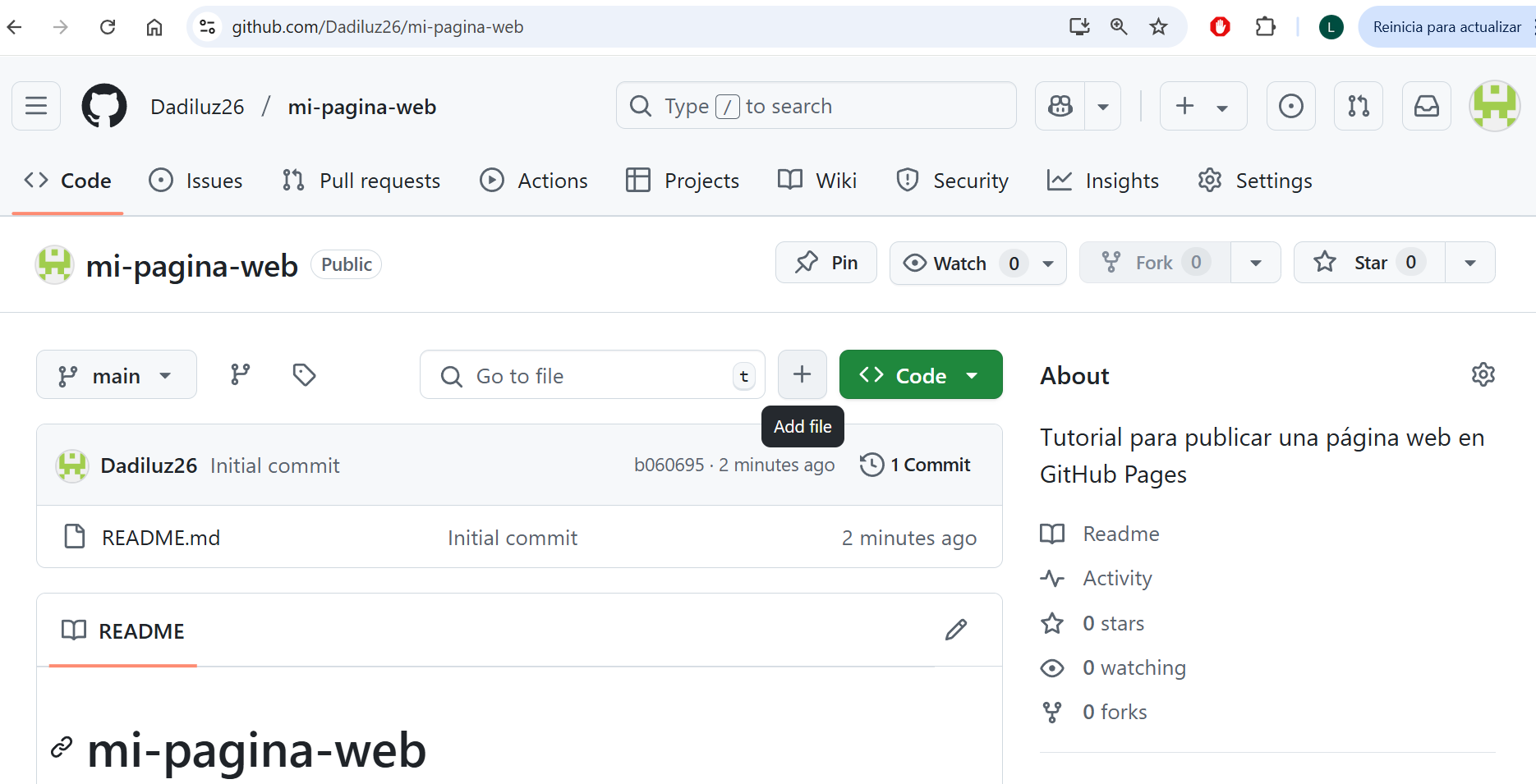Screen dimensions: 1536x784
Task: Go to GitHub home via Octocat logo
Action: pos(104,106)
